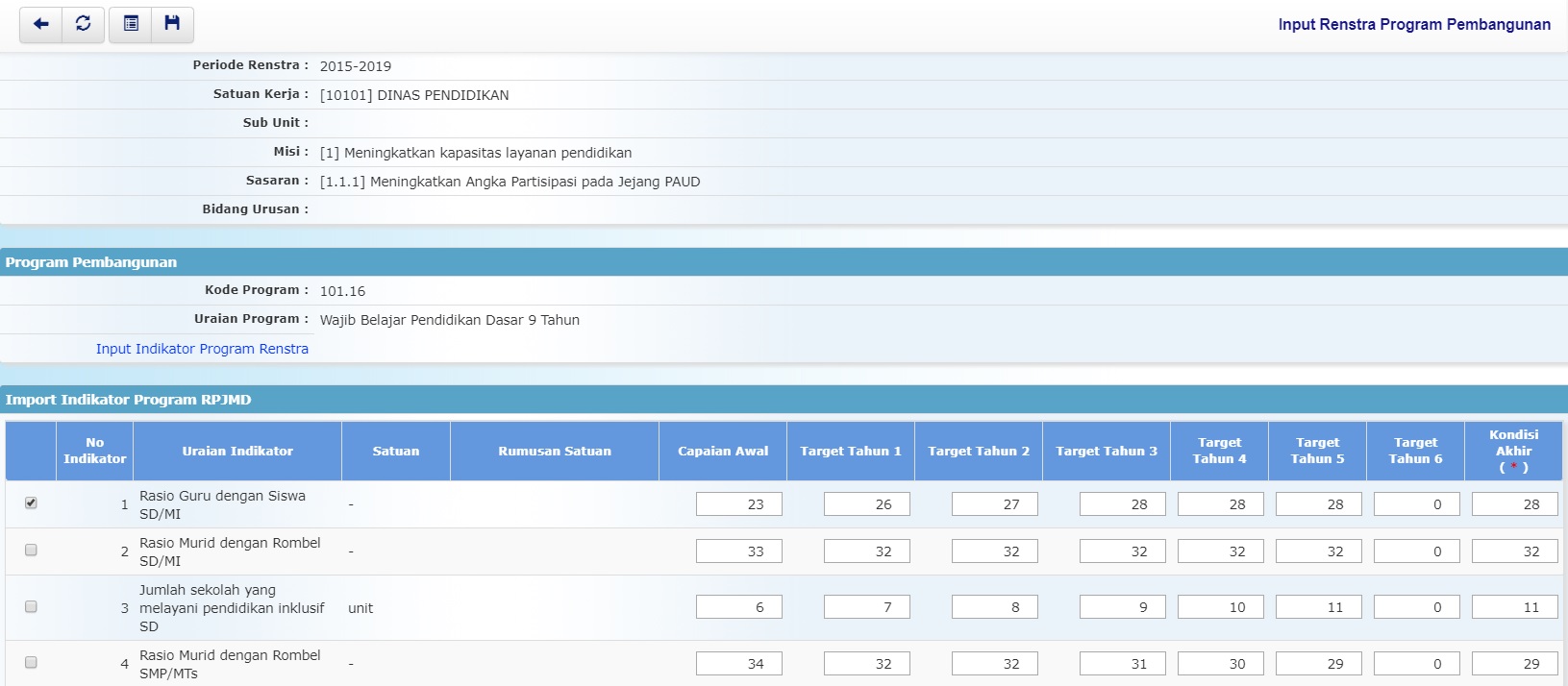Click the refresh icon in toolbar

84,24
